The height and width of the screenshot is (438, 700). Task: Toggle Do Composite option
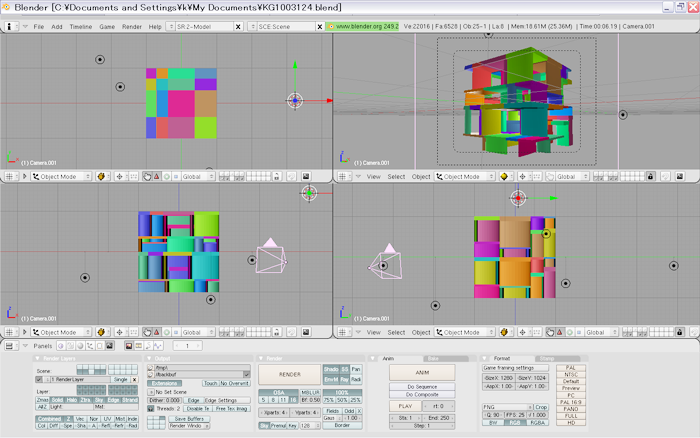[x=422, y=395]
